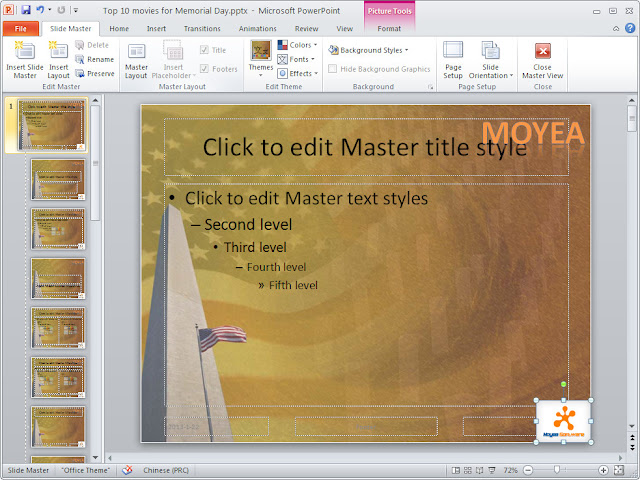
Task: Minimize the ribbon arrow
Action: click(x=616, y=28)
